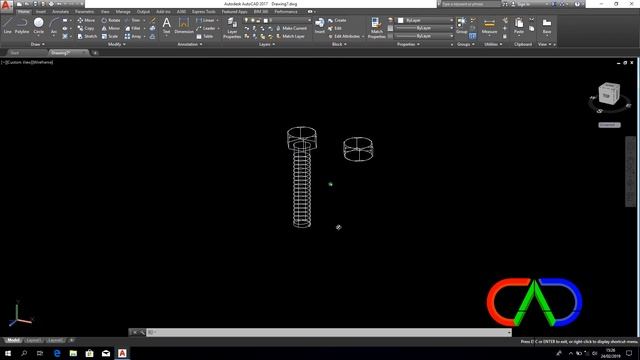Image resolution: width=640 pixels, height=360 pixels.
Task: Open the Annotate ribbon tab
Action: pyautogui.click(x=60, y=12)
